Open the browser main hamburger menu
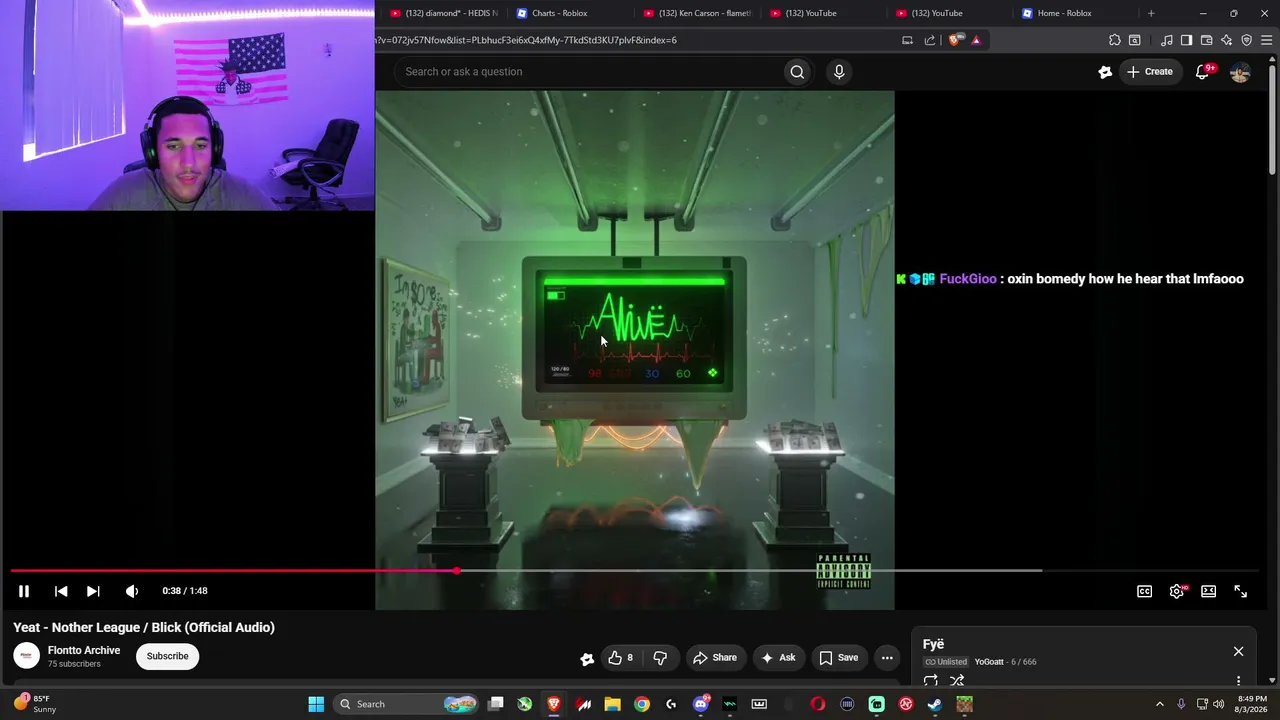Viewport: 1280px width, 720px height. coord(1268,40)
